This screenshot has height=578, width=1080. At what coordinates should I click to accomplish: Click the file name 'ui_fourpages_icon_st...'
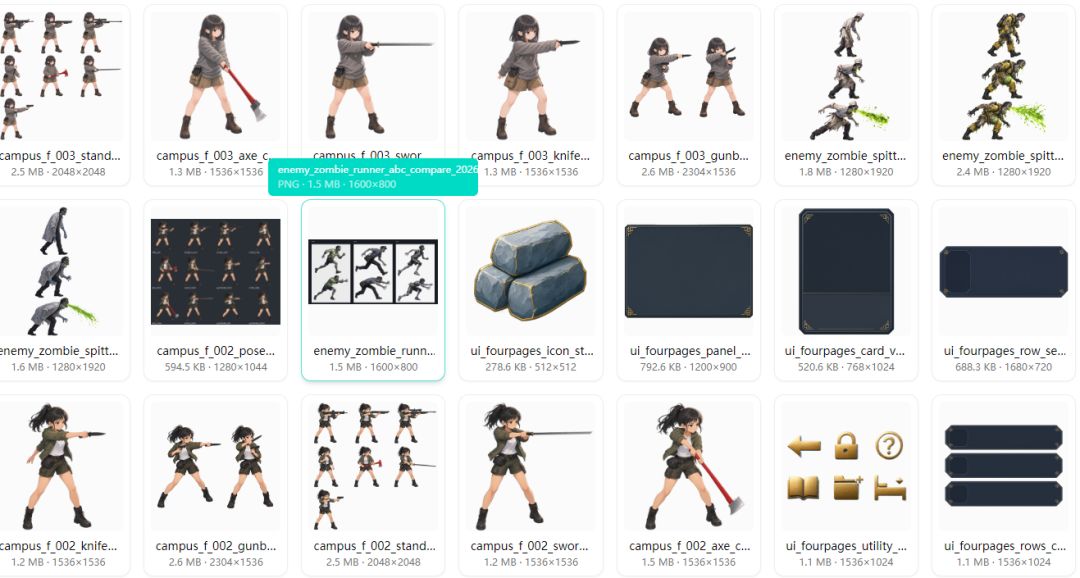tap(531, 351)
